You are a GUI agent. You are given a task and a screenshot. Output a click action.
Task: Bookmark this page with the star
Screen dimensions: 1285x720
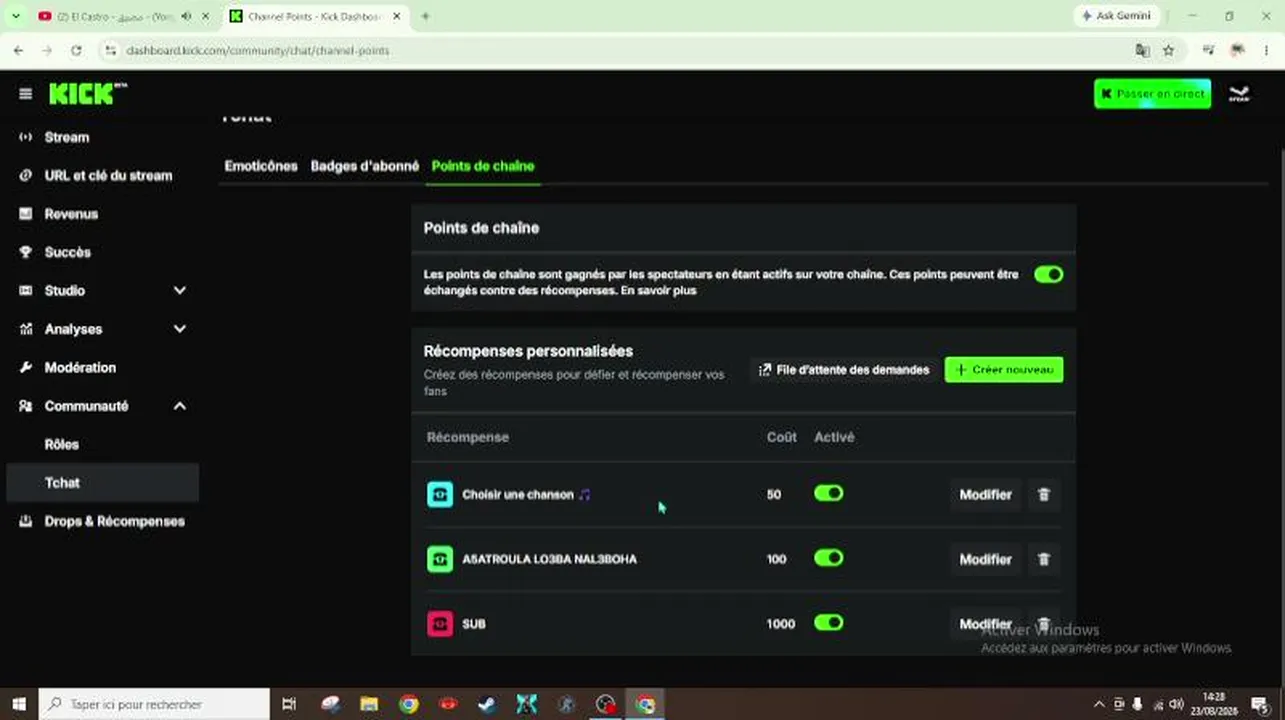coord(1168,50)
